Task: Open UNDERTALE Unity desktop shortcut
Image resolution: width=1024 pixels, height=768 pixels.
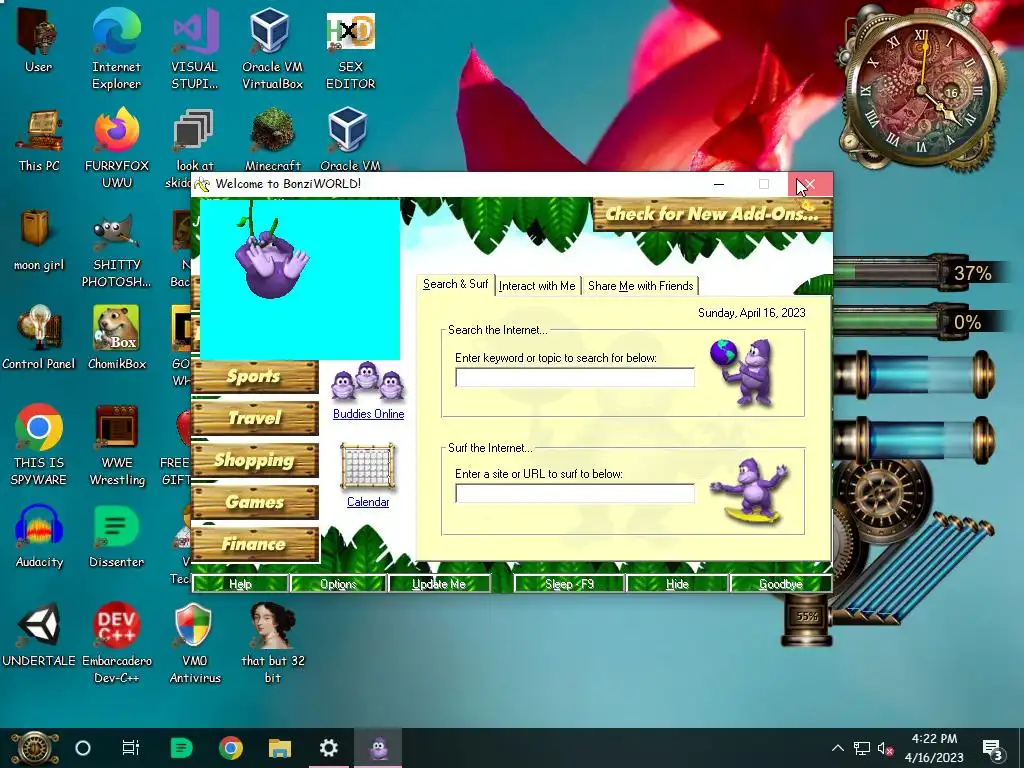Action: (x=39, y=635)
